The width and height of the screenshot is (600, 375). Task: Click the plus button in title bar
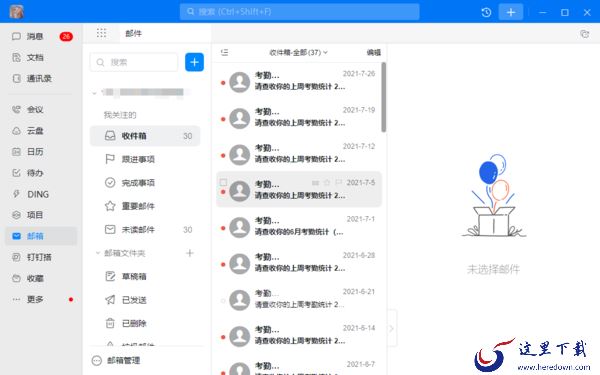tap(511, 12)
